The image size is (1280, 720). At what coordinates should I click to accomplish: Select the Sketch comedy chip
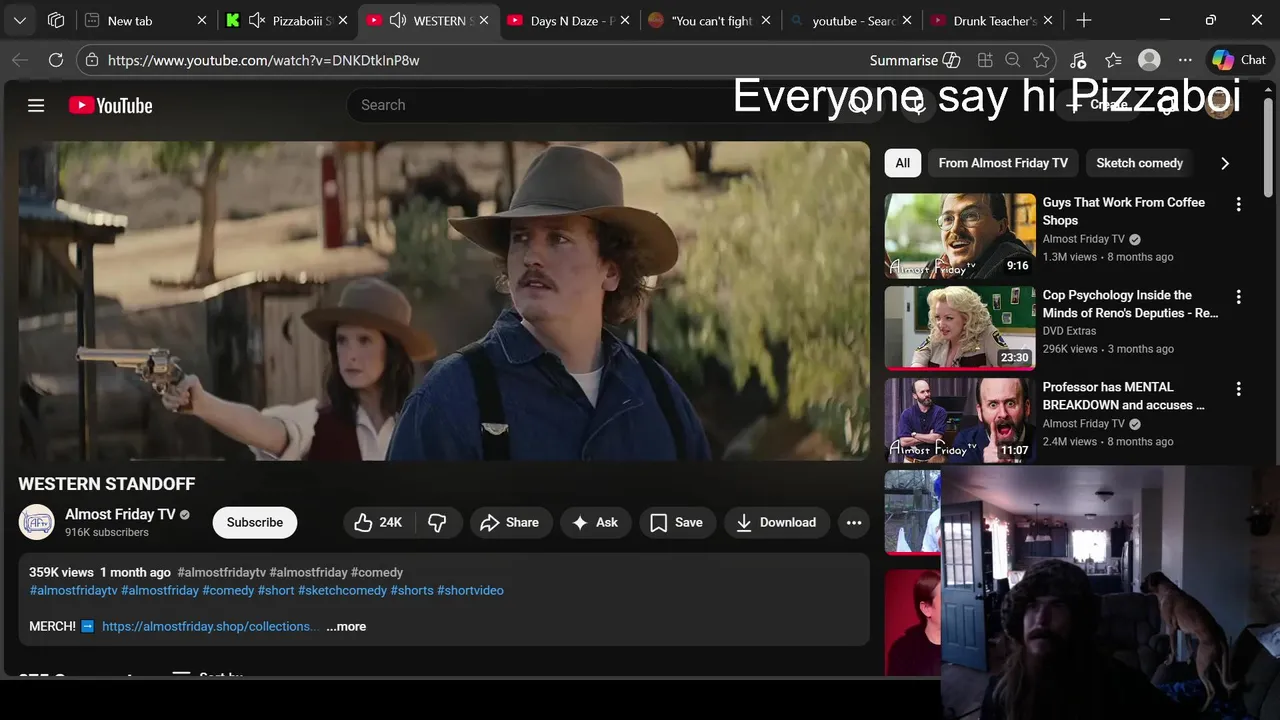(x=1139, y=163)
